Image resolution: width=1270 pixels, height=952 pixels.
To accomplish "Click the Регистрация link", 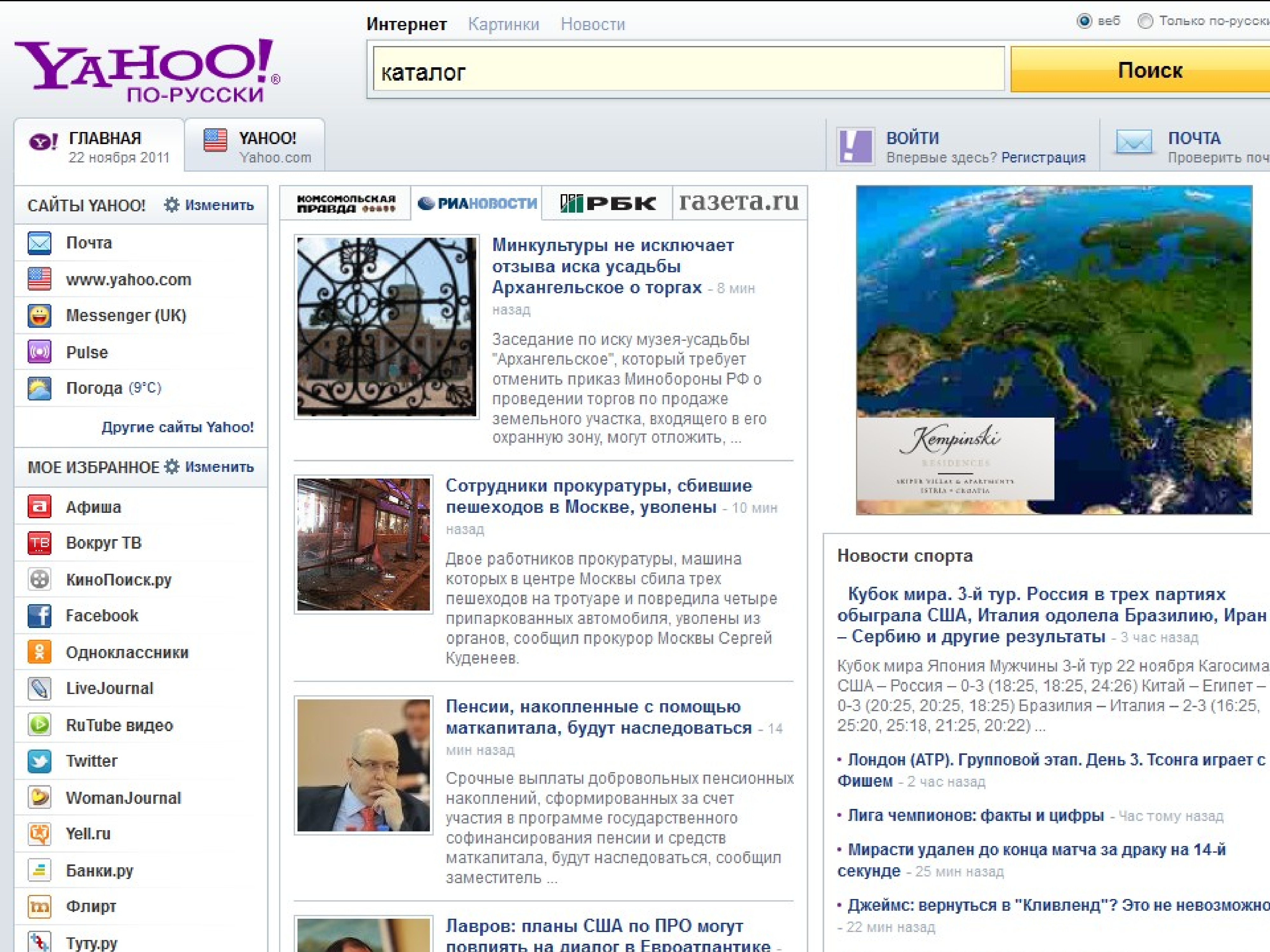I will click(1043, 158).
